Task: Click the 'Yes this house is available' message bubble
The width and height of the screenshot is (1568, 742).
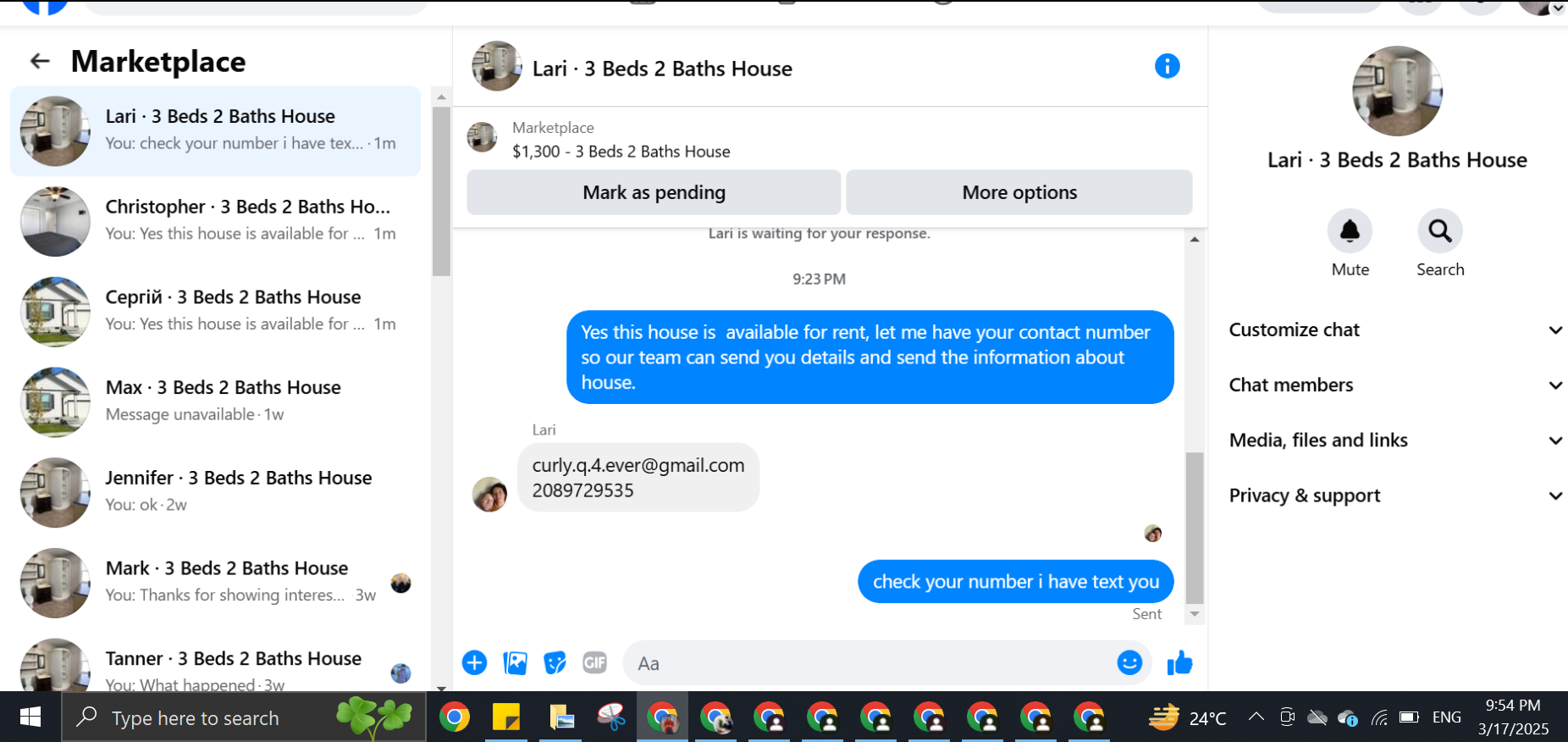Action: coord(870,357)
